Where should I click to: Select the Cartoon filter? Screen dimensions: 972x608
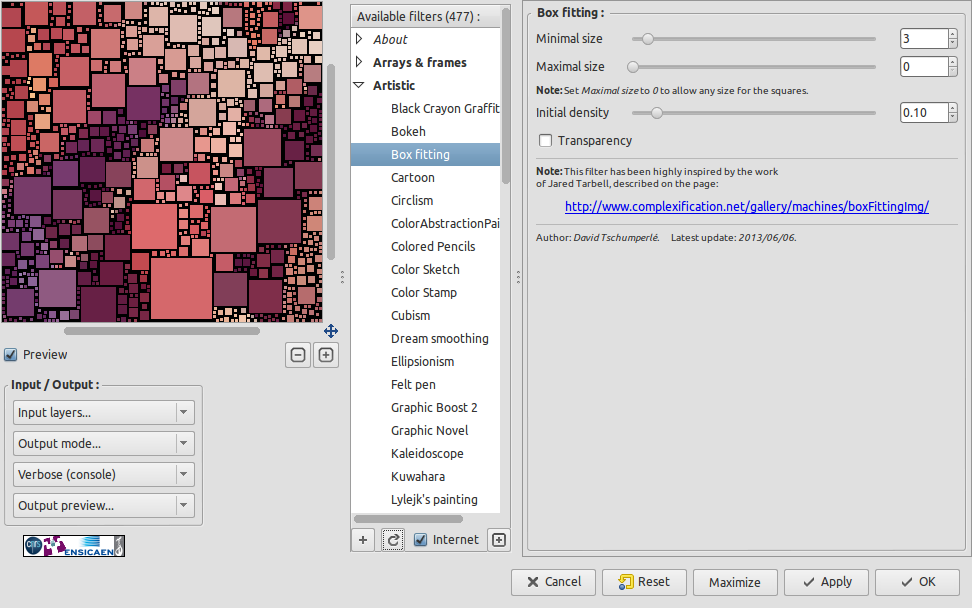[x=425, y=177]
